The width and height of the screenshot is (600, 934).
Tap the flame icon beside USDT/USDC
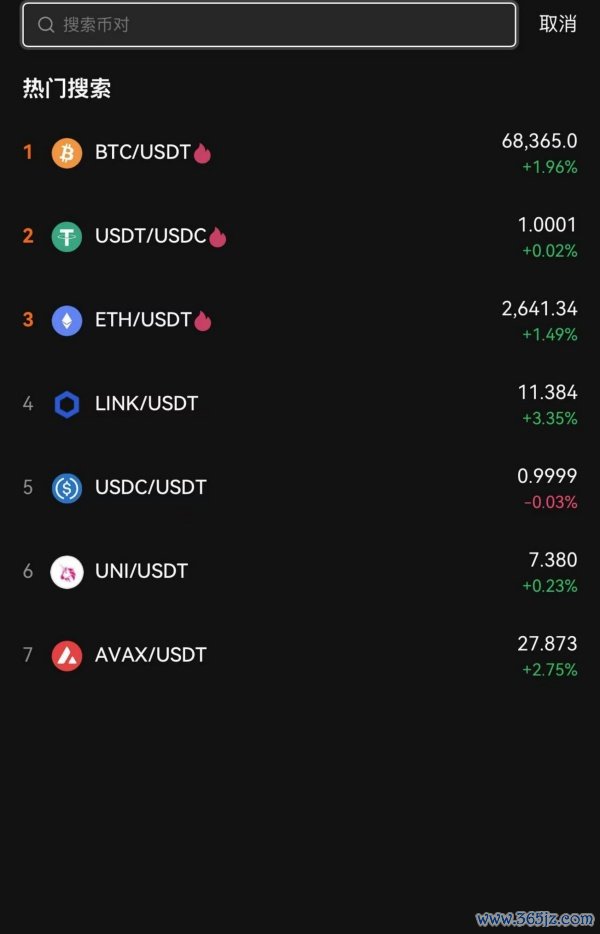coord(218,237)
